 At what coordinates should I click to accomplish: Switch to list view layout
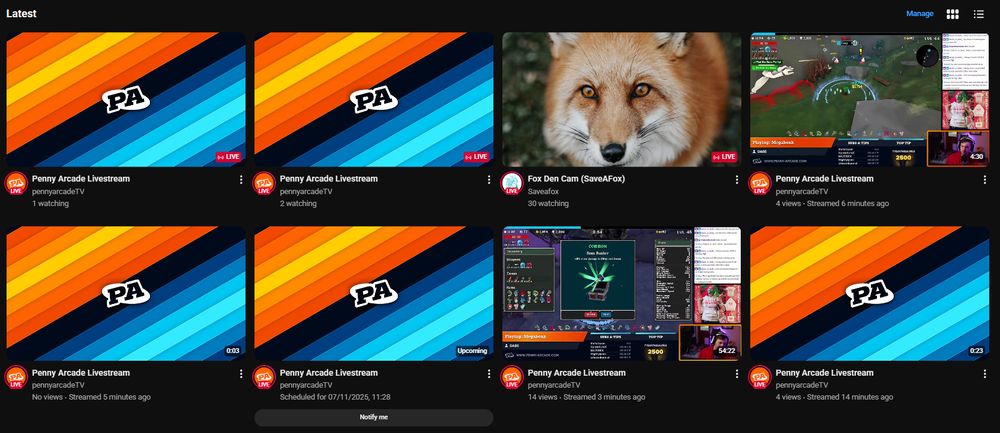978,14
